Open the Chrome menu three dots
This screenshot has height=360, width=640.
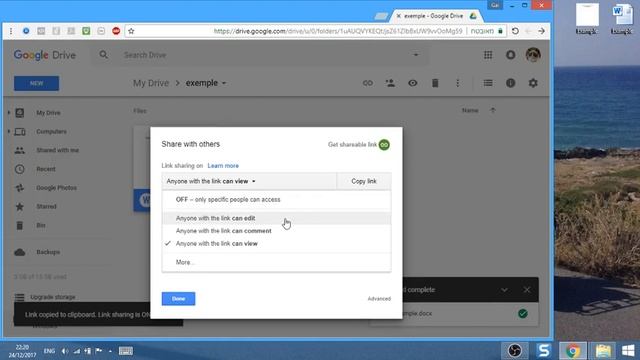coord(11,31)
